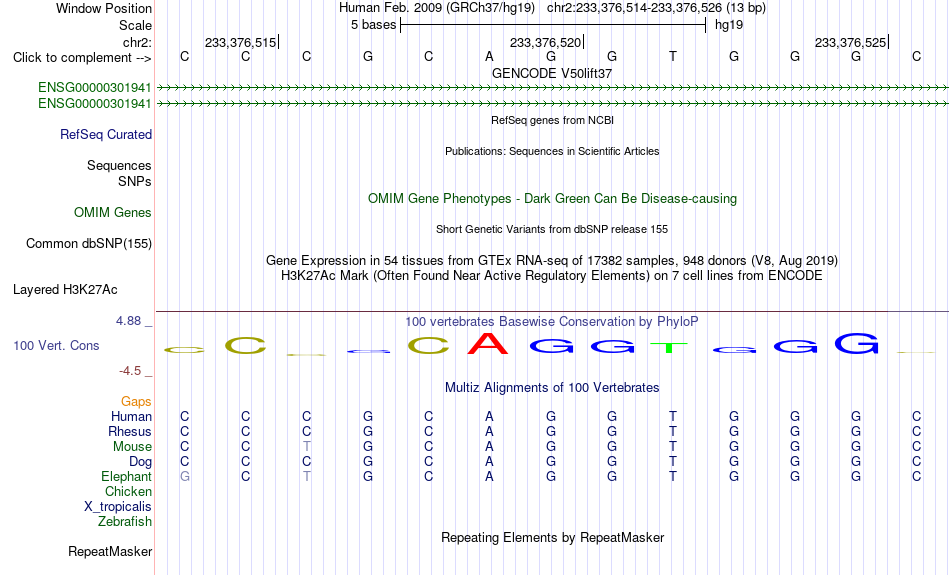The image size is (950, 575).
Task: Click 'Publications: Sequences in Scientific Articles' title
Action: click(x=552, y=151)
